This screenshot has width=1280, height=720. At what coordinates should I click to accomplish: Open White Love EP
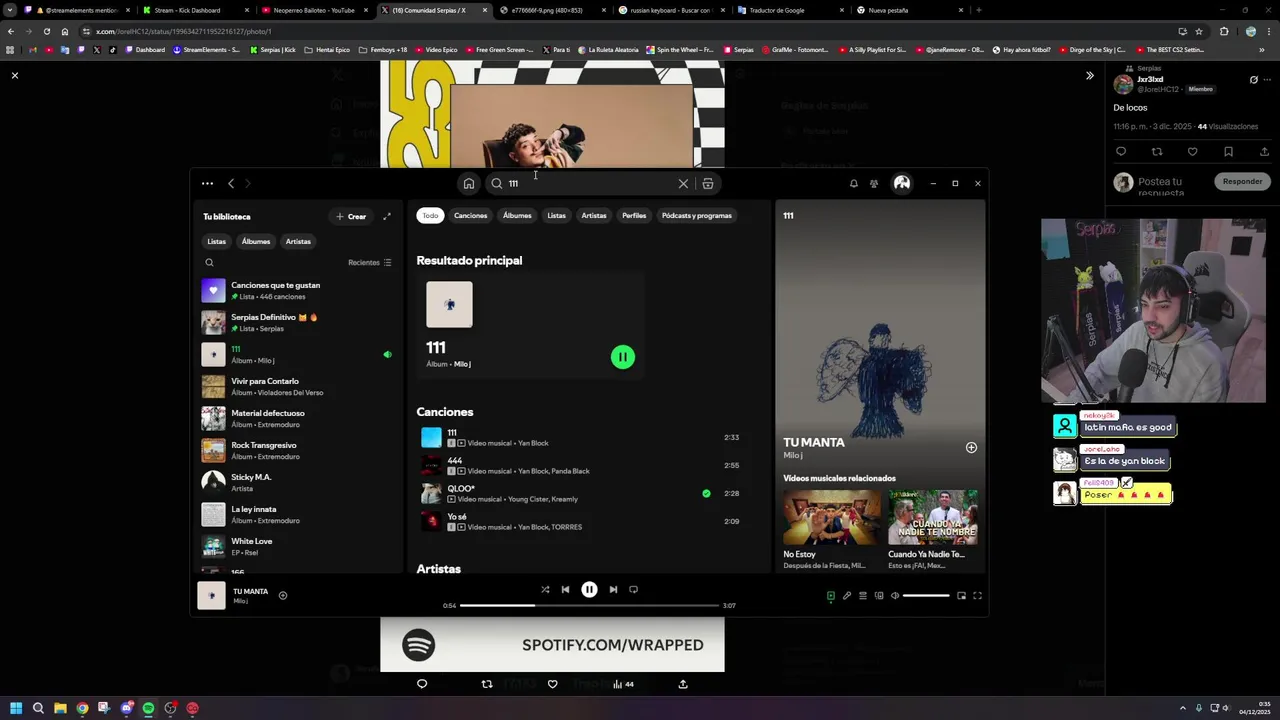click(x=298, y=546)
